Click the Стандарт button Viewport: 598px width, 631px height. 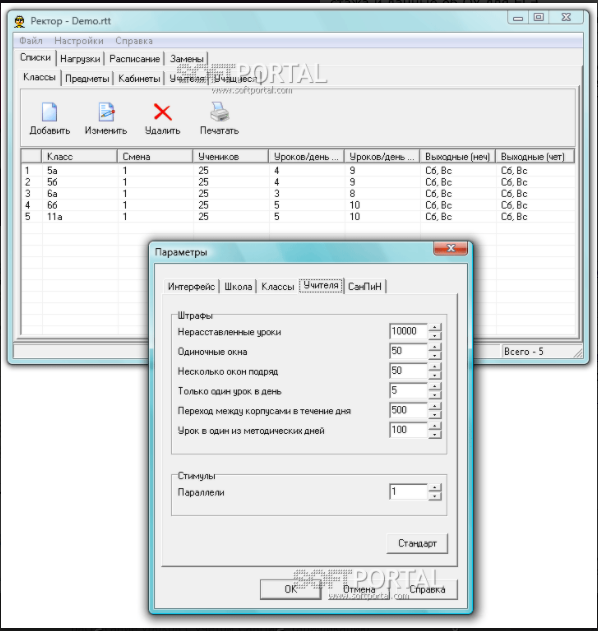[417, 543]
